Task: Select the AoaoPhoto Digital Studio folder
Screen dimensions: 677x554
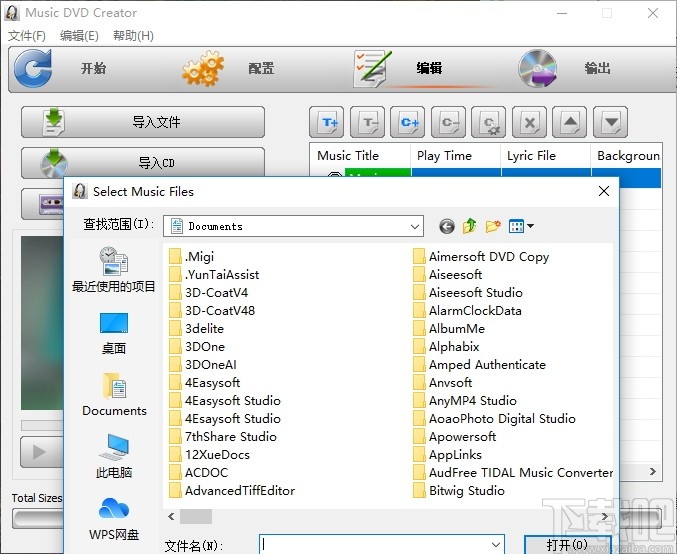Action: (x=494, y=419)
